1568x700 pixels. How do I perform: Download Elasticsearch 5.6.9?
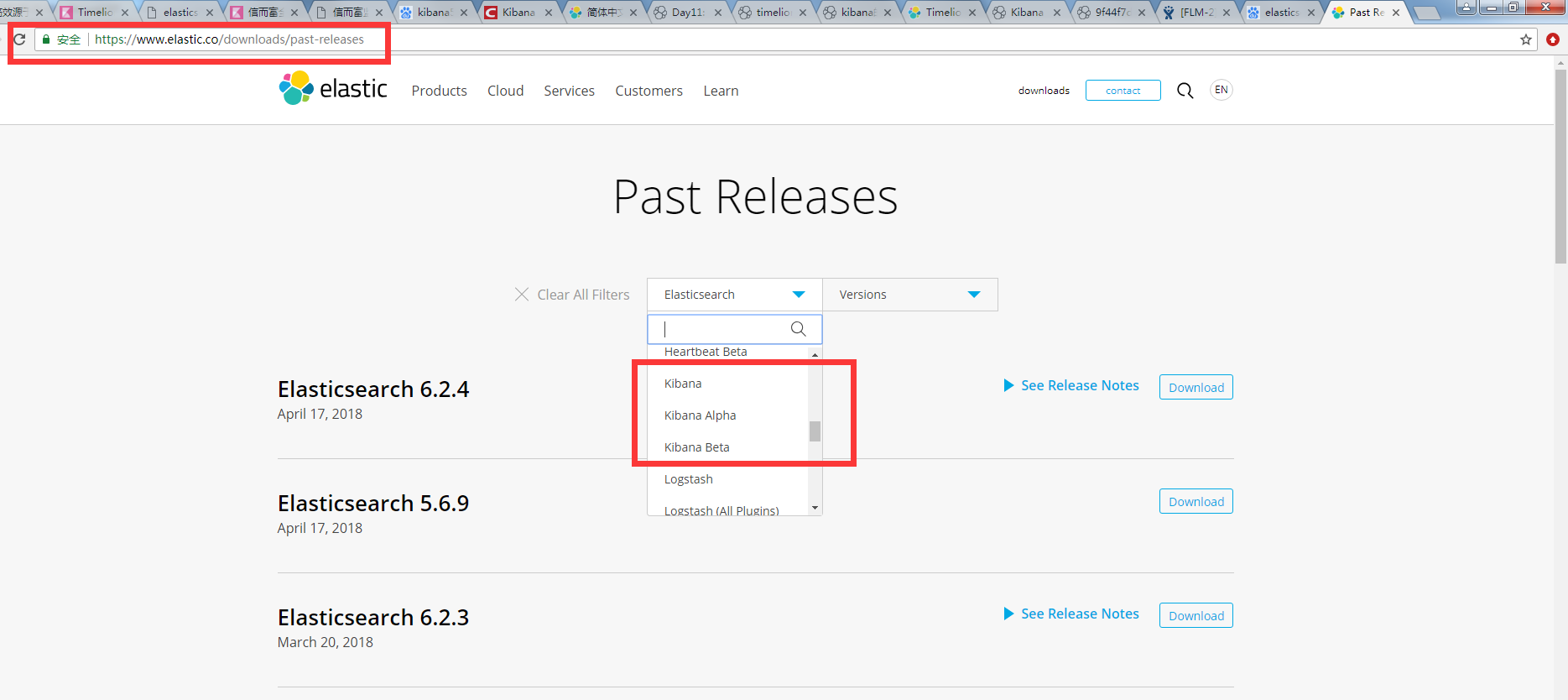tap(1196, 501)
